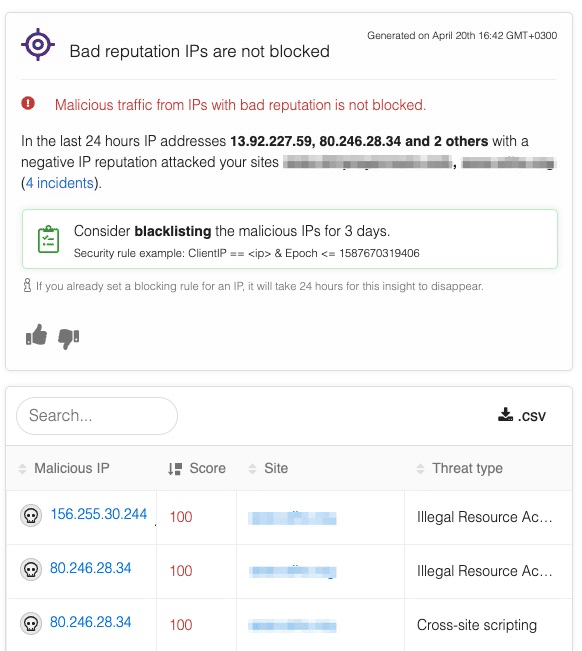Open the 4 incidents link
This screenshot has width=582, height=651.
(x=59, y=183)
